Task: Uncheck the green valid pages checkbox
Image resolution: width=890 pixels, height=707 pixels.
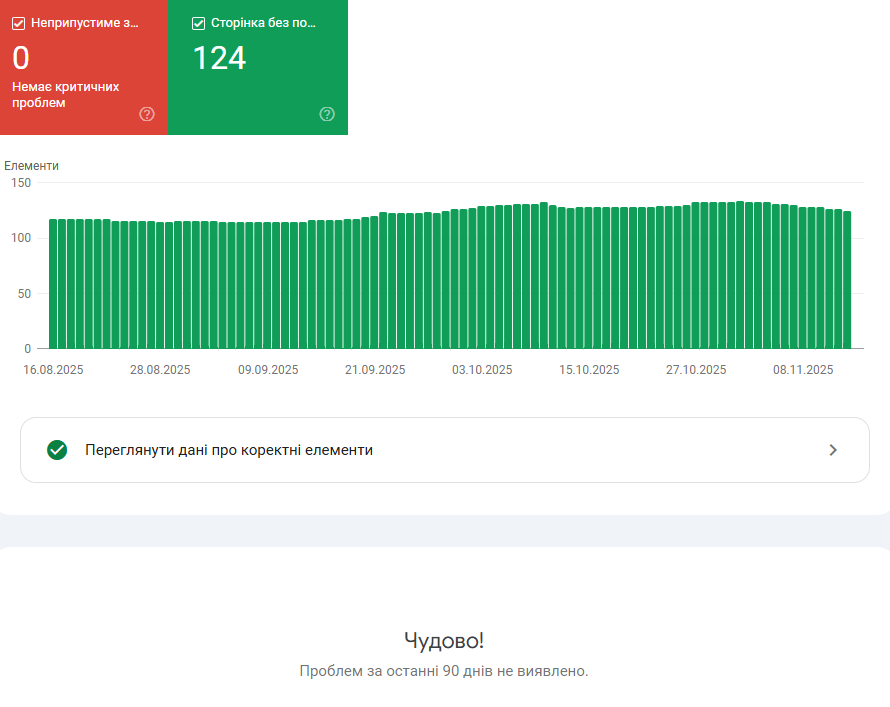Action: tap(198, 23)
